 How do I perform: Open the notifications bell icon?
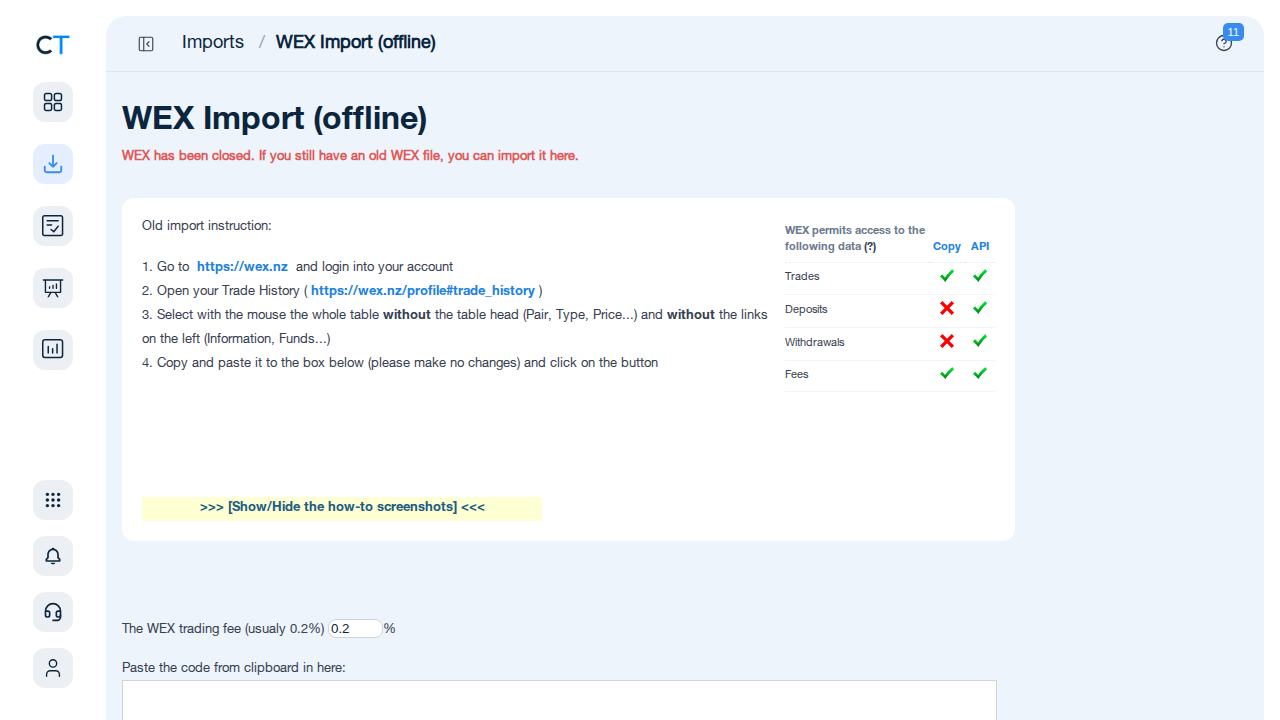click(53, 556)
